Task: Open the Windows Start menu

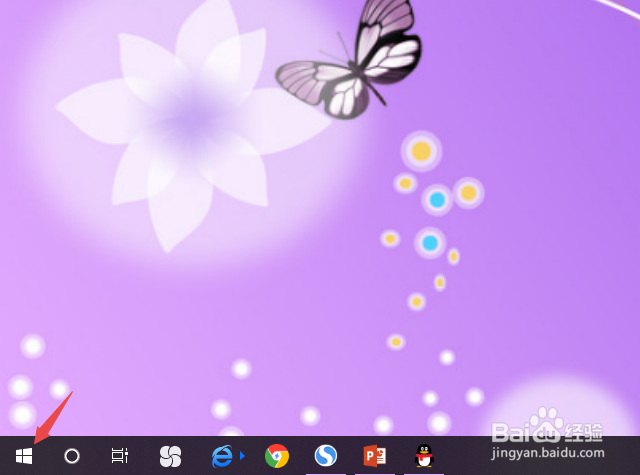Action: pos(24,456)
